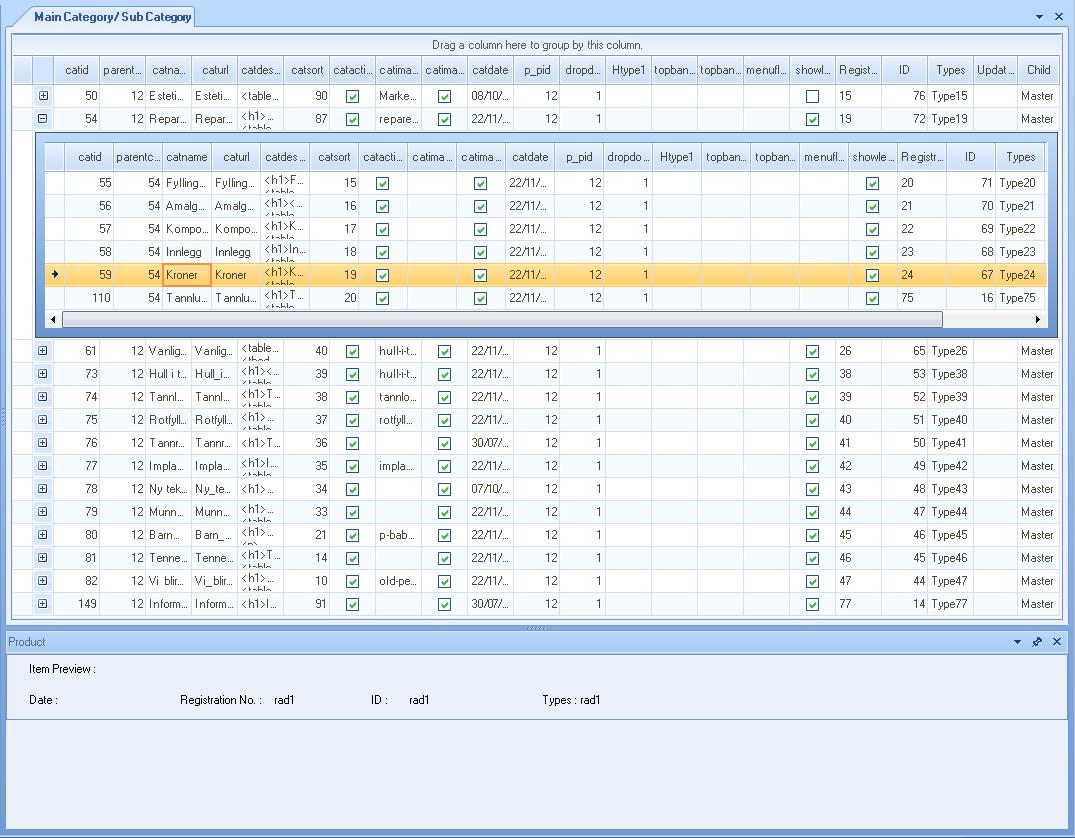
Task: Click the catdate header in the main grid
Action: (x=490, y=70)
